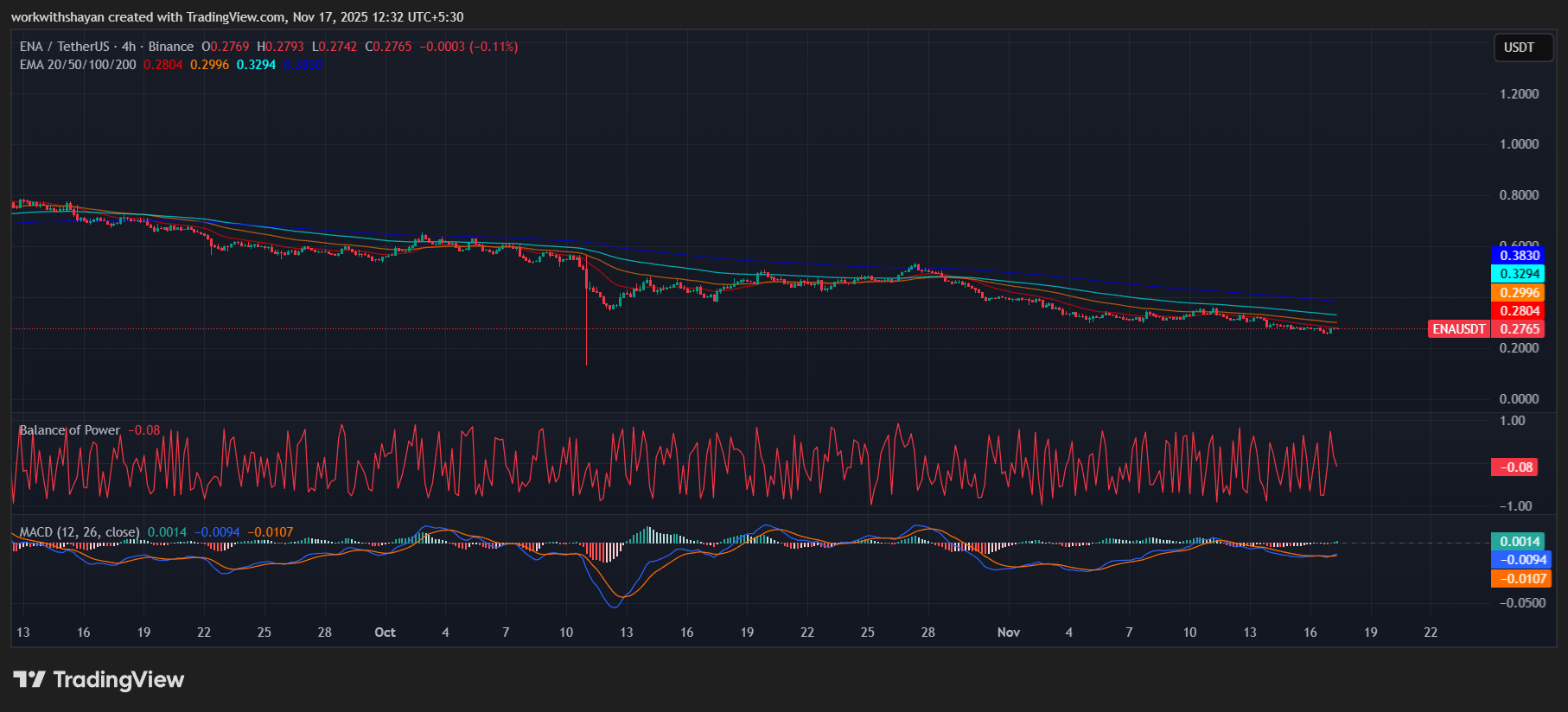1568x712 pixels.
Task: Click the workwithshayan attribution text
Action: coord(57,17)
